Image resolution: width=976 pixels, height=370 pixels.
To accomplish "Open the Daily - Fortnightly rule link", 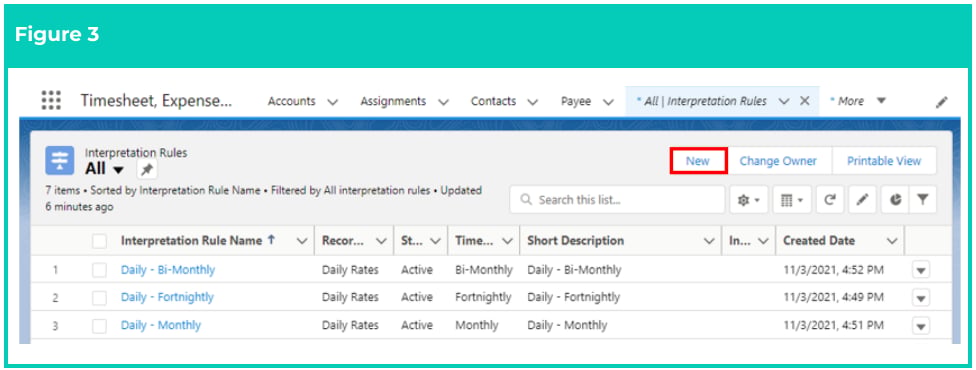I will 167,297.
